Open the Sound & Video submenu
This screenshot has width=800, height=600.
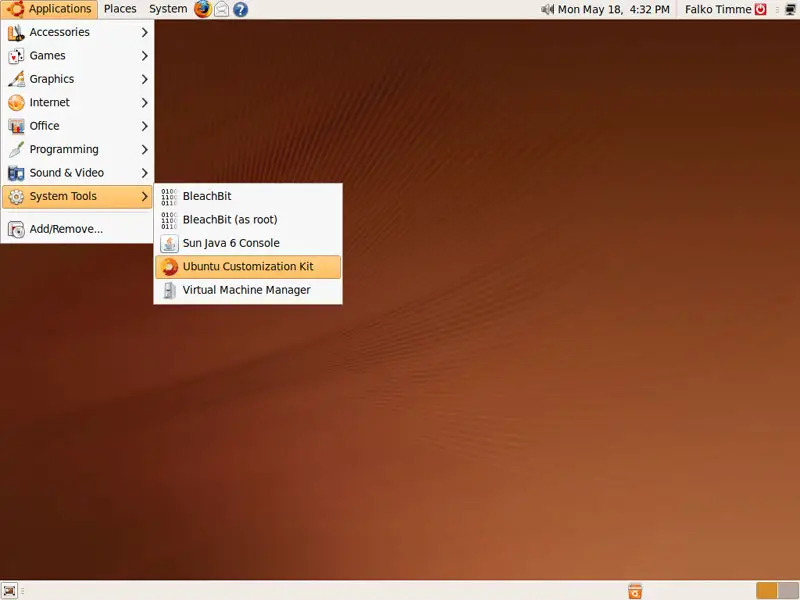pos(78,173)
